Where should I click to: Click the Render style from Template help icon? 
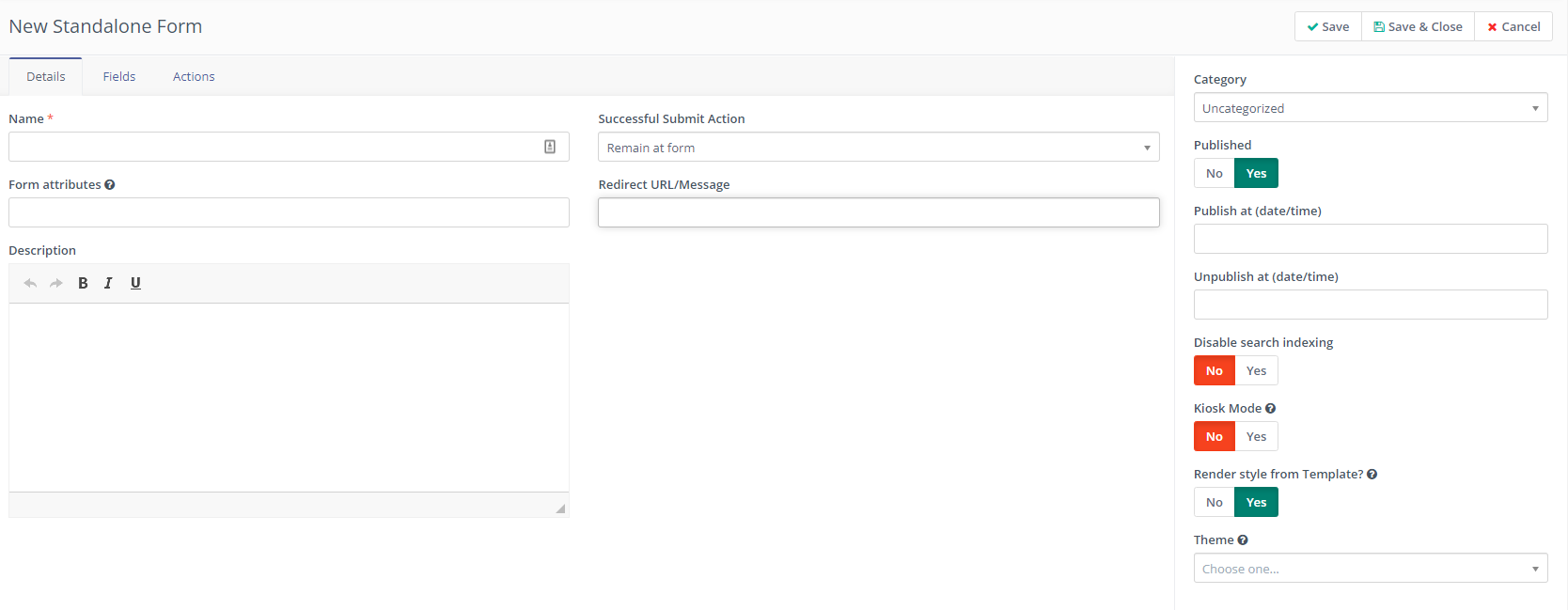pyautogui.click(x=1372, y=475)
